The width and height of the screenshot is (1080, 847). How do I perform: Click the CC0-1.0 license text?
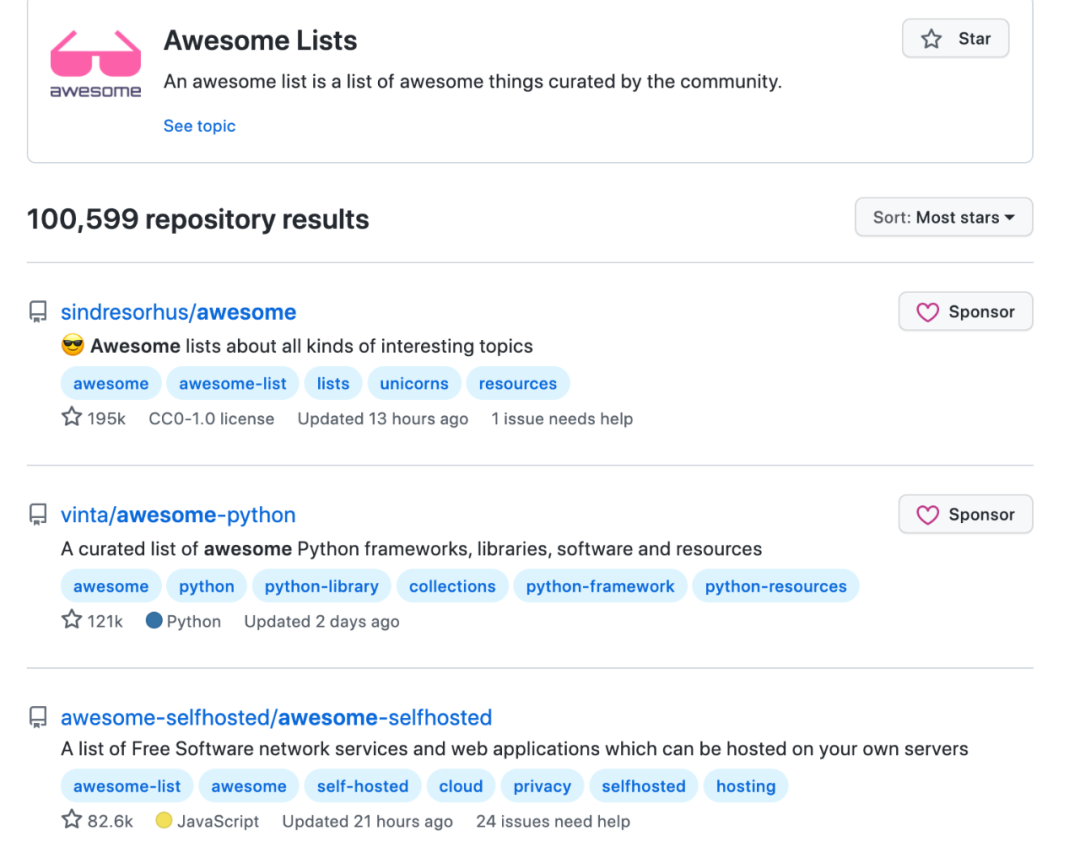[x=211, y=419]
